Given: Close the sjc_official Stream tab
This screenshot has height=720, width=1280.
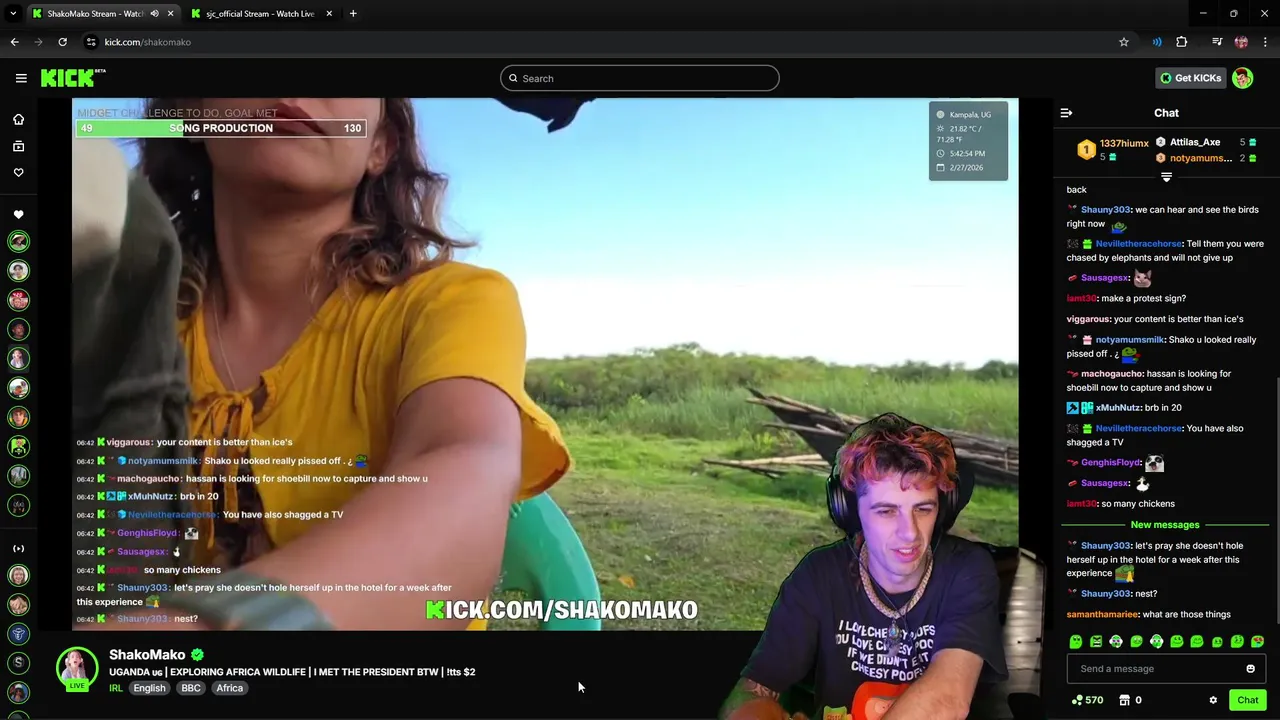Looking at the screenshot, I should [329, 14].
